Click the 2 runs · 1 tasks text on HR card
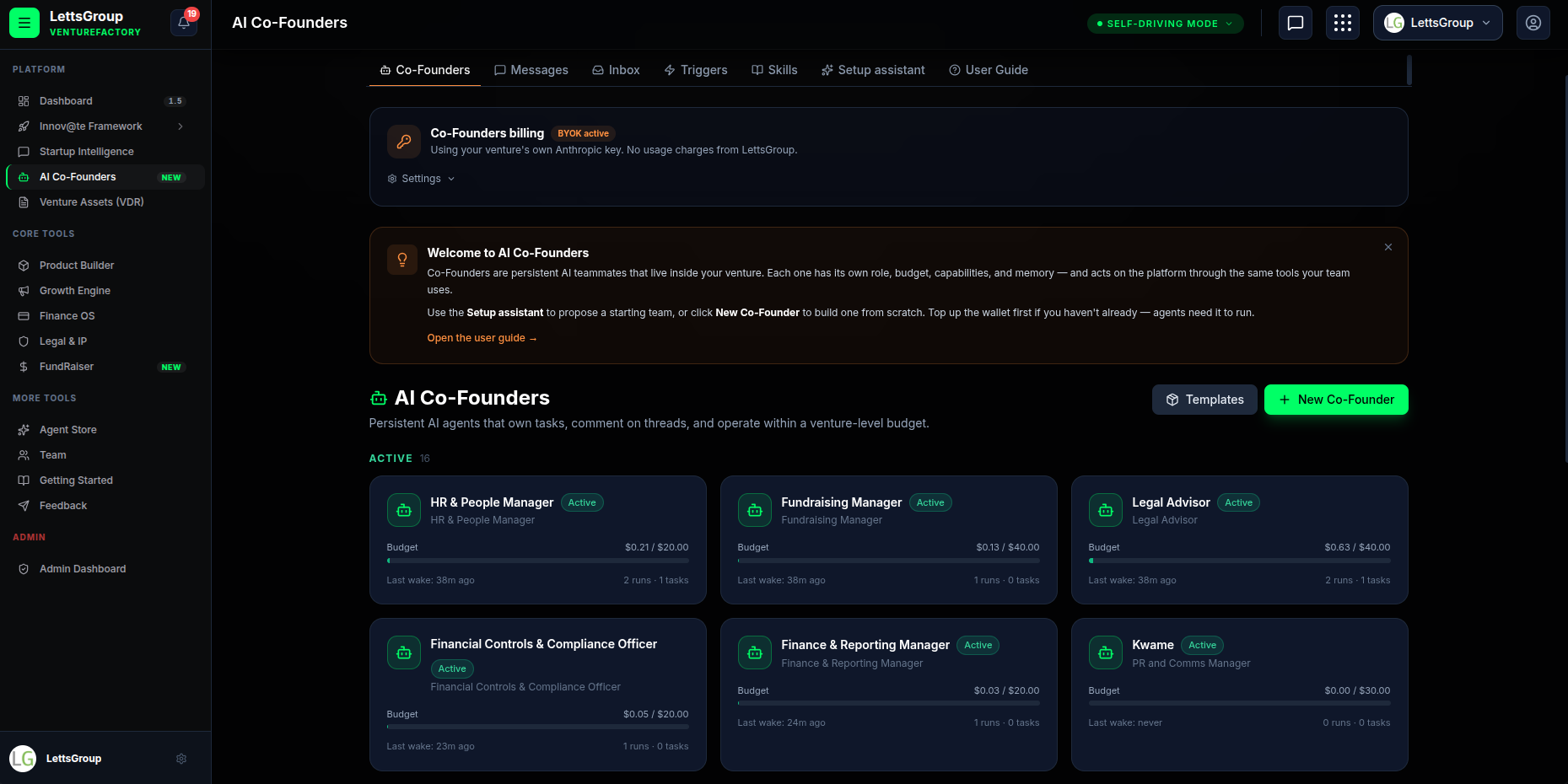Viewport: 1568px width, 784px height. point(656,580)
